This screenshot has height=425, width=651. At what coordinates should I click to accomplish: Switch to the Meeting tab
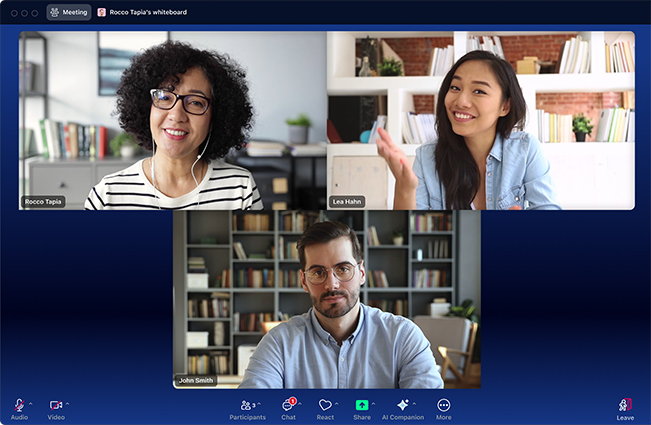pos(69,12)
